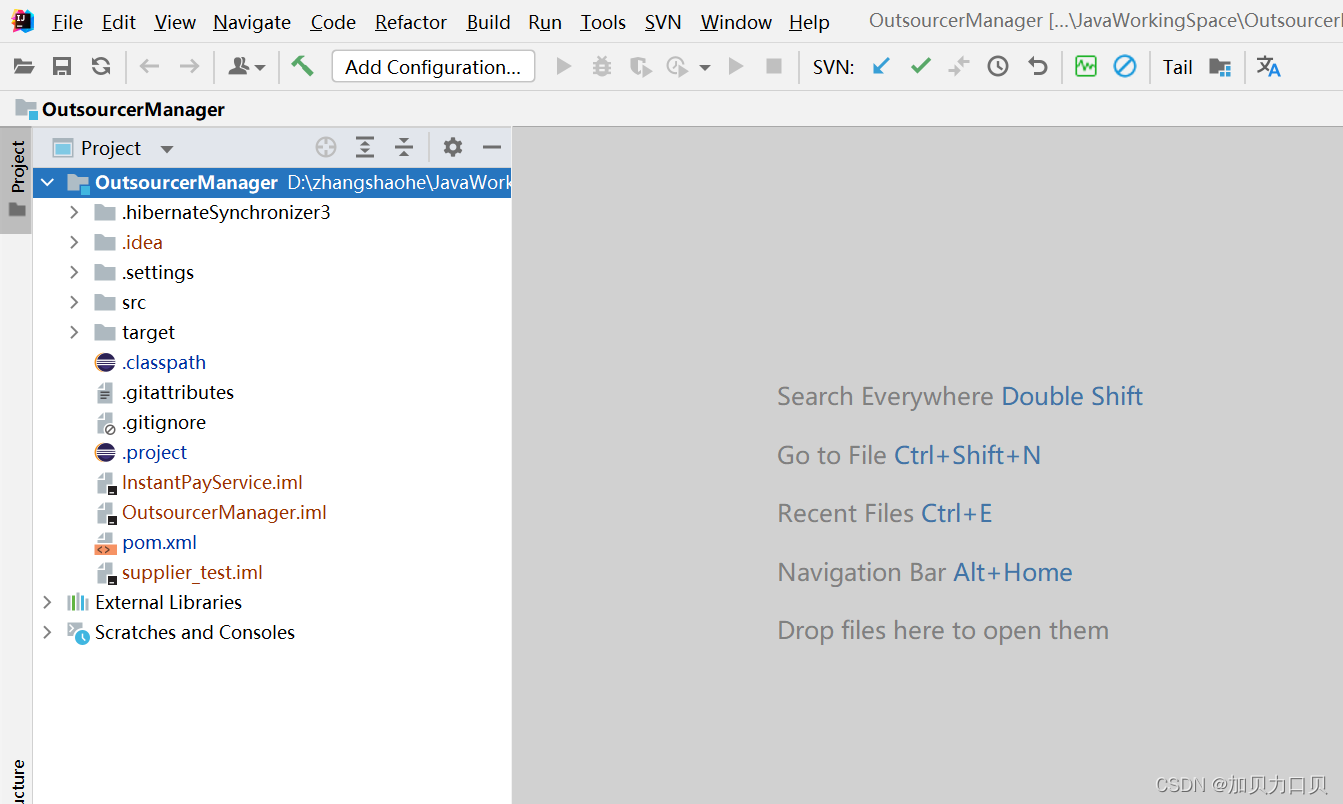Click the Expand All icon in Project panel
The height and width of the screenshot is (804, 1343).
click(x=365, y=148)
